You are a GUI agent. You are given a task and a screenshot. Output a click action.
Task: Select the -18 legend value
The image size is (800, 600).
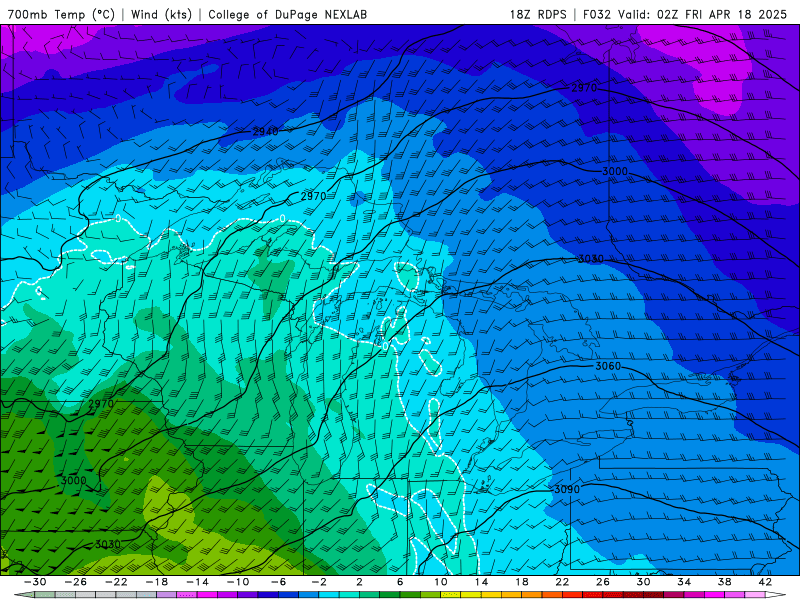click(x=157, y=582)
